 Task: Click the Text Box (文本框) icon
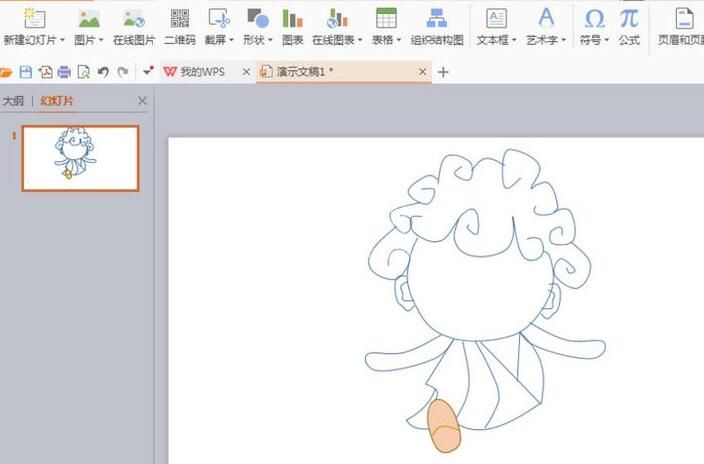point(496,18)
